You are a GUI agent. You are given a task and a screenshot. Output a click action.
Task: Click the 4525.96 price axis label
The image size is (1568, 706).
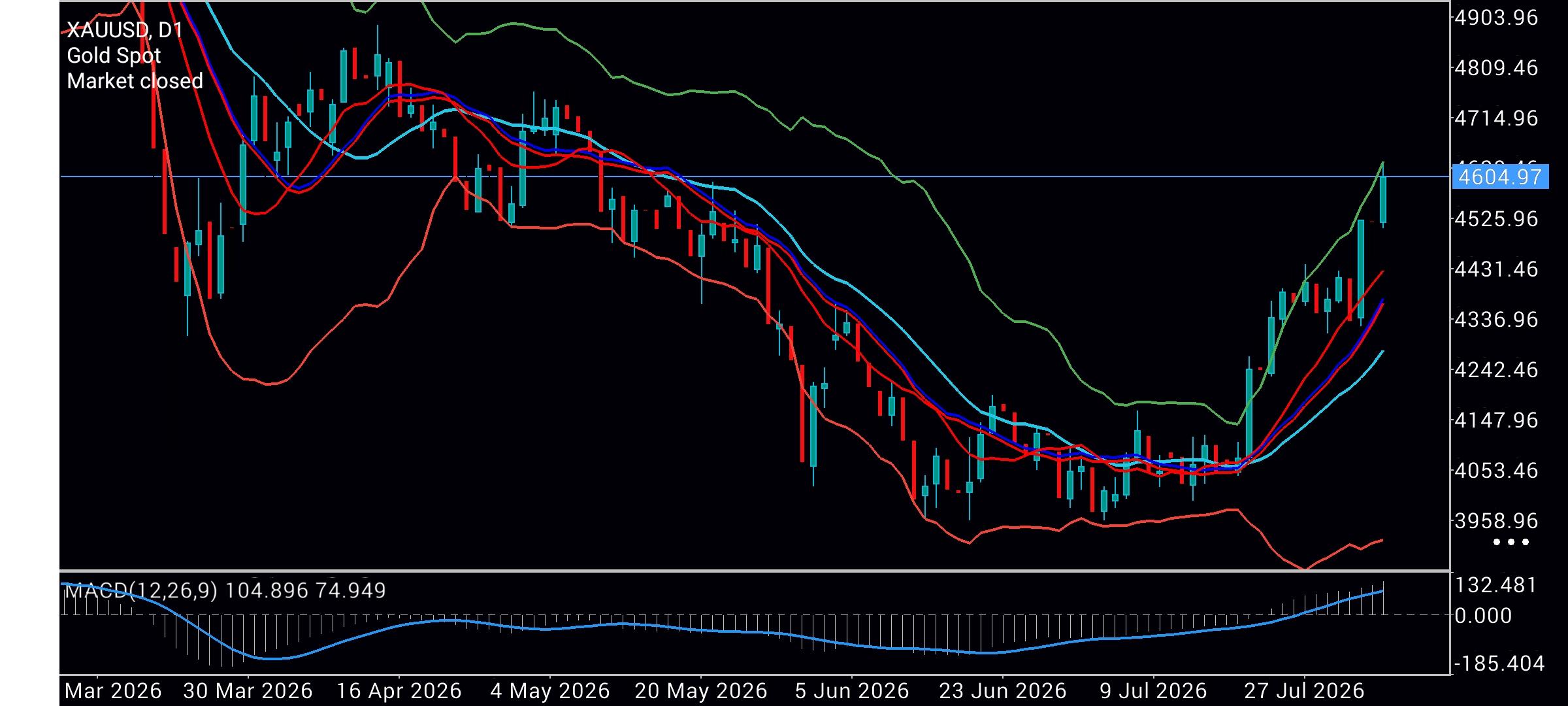[1496, 218]
